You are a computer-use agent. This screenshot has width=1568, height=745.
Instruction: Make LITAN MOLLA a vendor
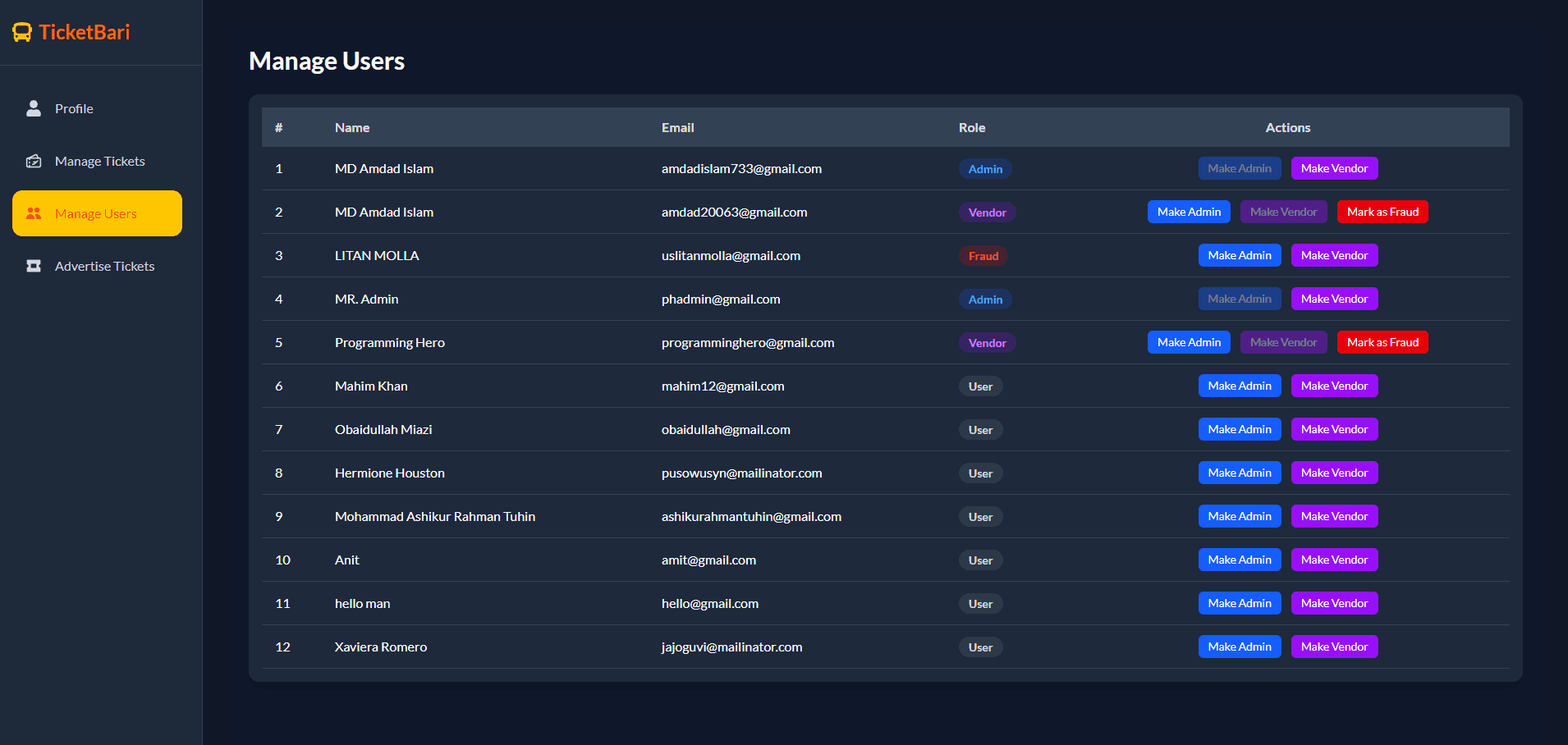[x=1334, y=255]
